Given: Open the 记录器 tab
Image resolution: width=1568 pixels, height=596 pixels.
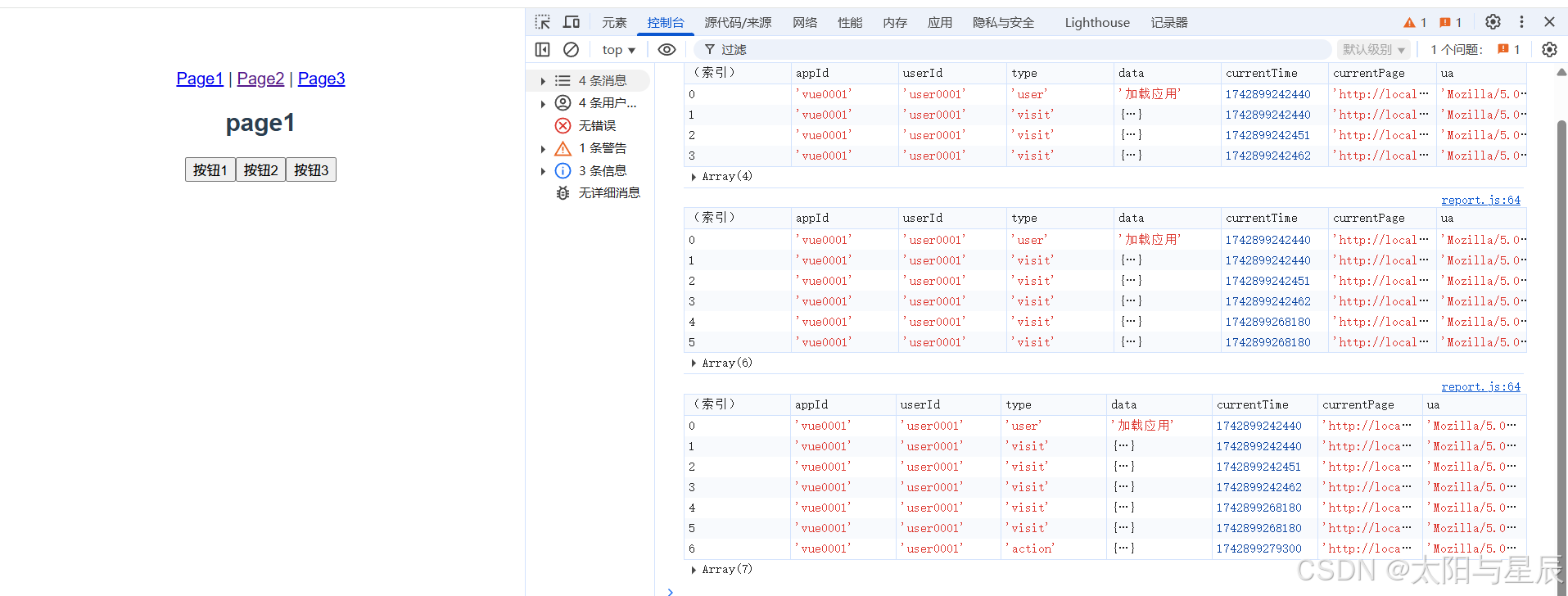Looking at the screenshot, I should 1169,22.
